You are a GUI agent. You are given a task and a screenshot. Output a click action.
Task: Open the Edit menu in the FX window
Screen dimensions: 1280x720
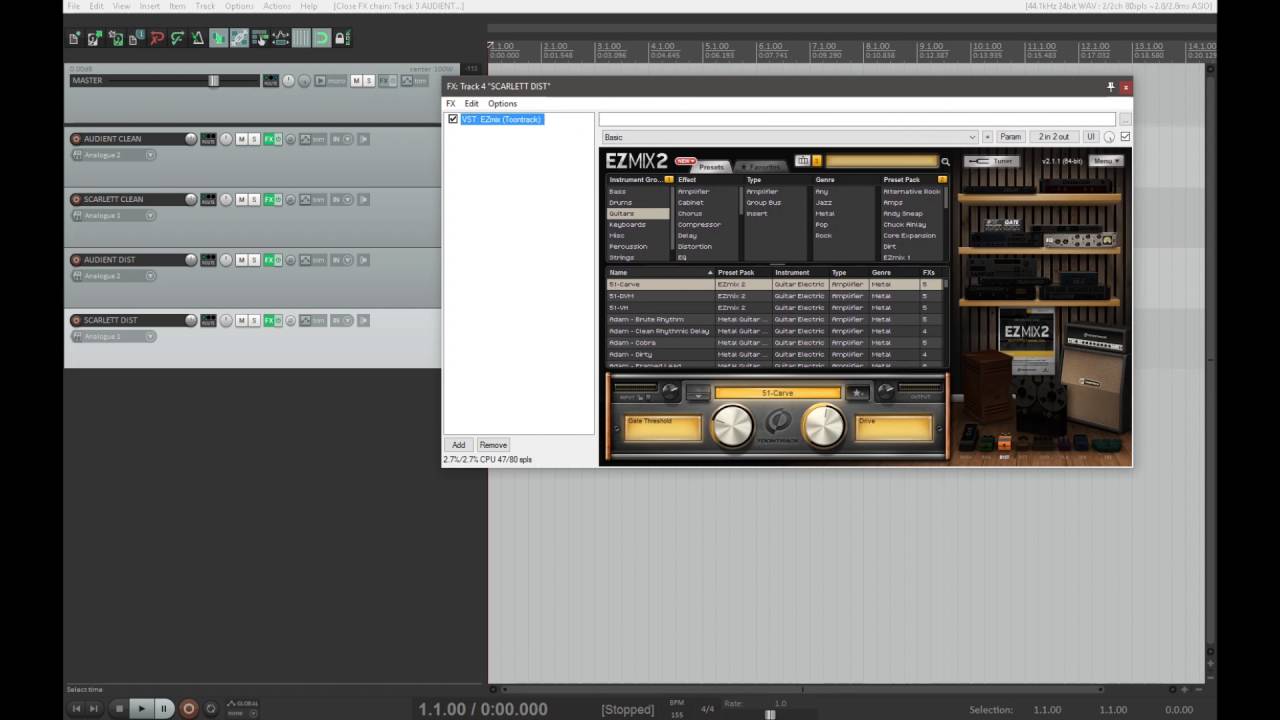tap(471, 104)
